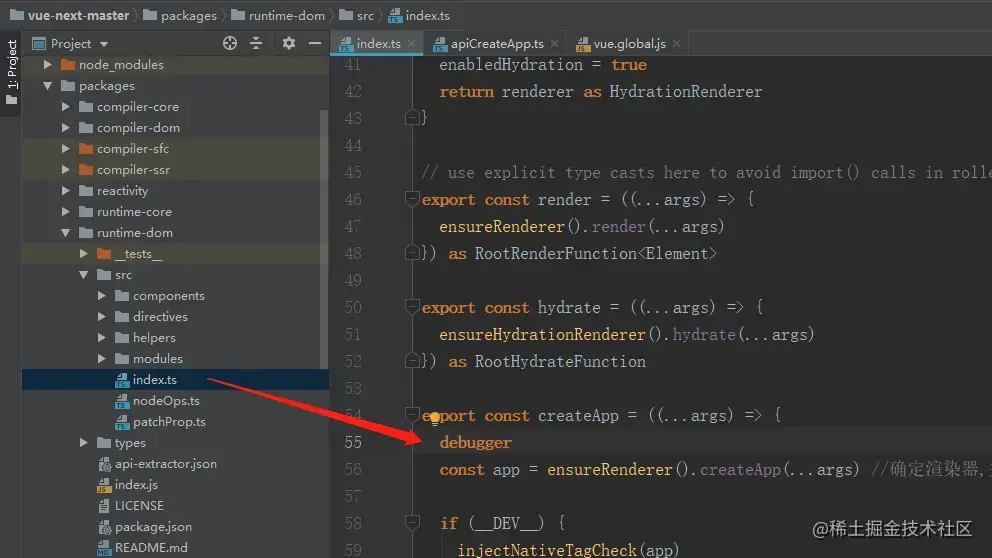Image resolution: width=992 pixels, height=558 pixels.
Task: Switch to apiCreateApp.ts editor tab
Action: pyautogui.click(x=497, y=44)
